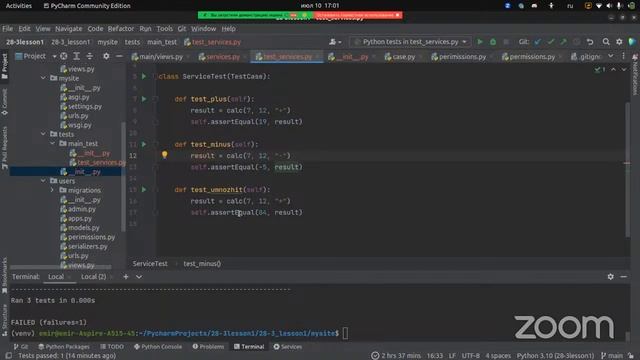Expand all in Project panel

76,56
